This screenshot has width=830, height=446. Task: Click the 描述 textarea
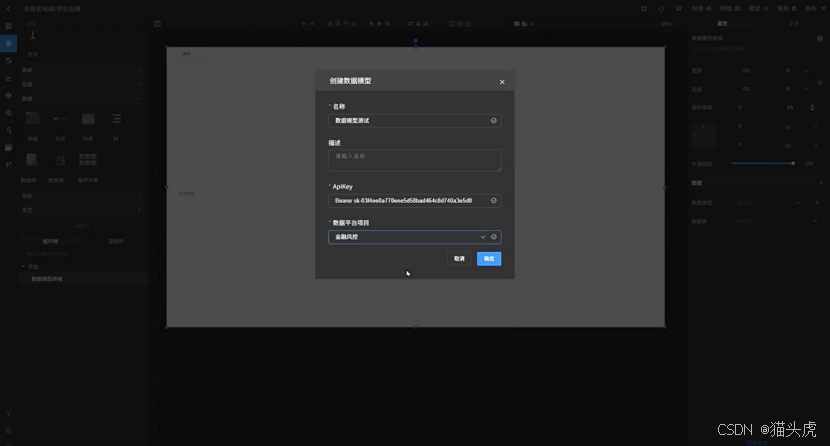click(x=414, y=160)
